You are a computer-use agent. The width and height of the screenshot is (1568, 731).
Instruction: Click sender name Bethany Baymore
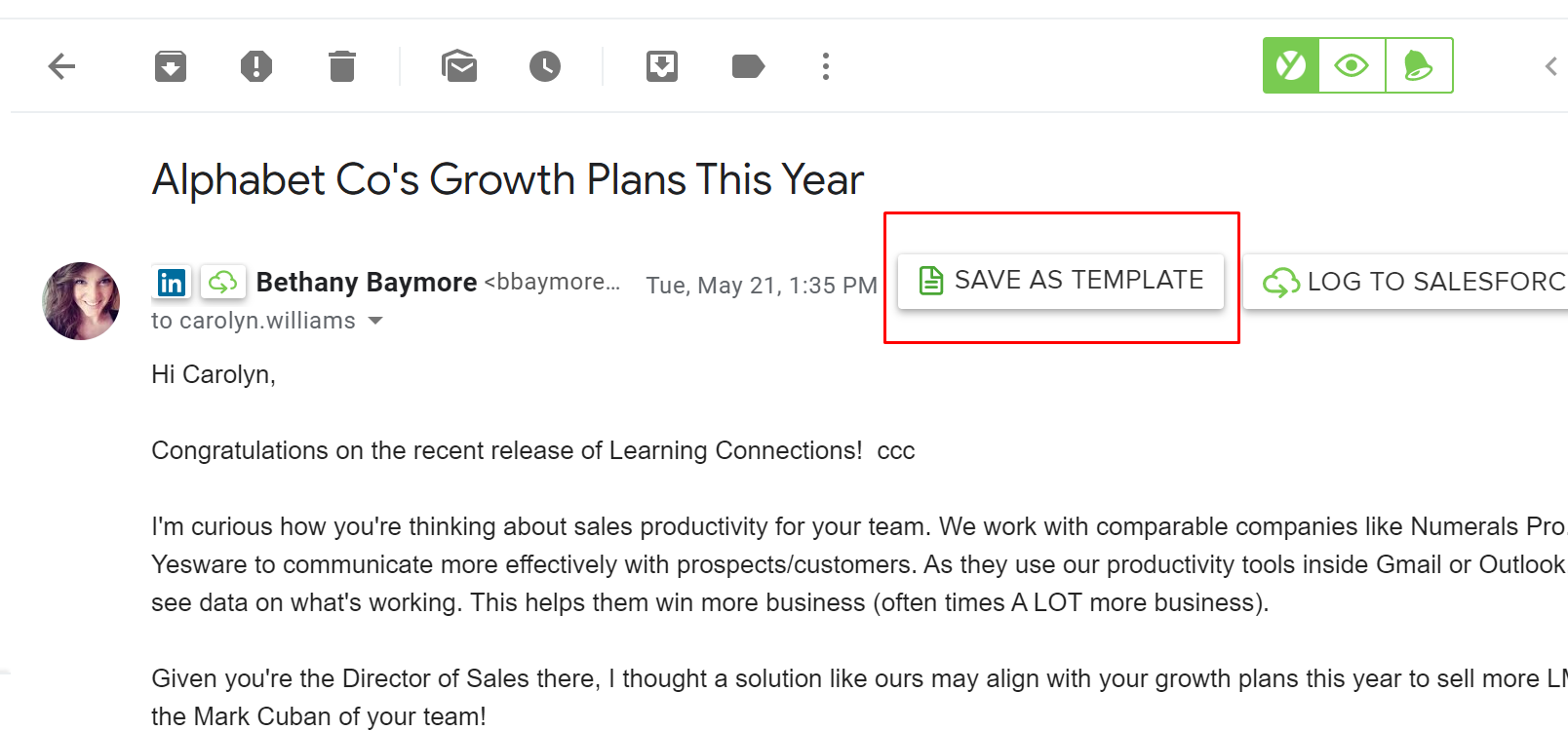tap(367, 283)
